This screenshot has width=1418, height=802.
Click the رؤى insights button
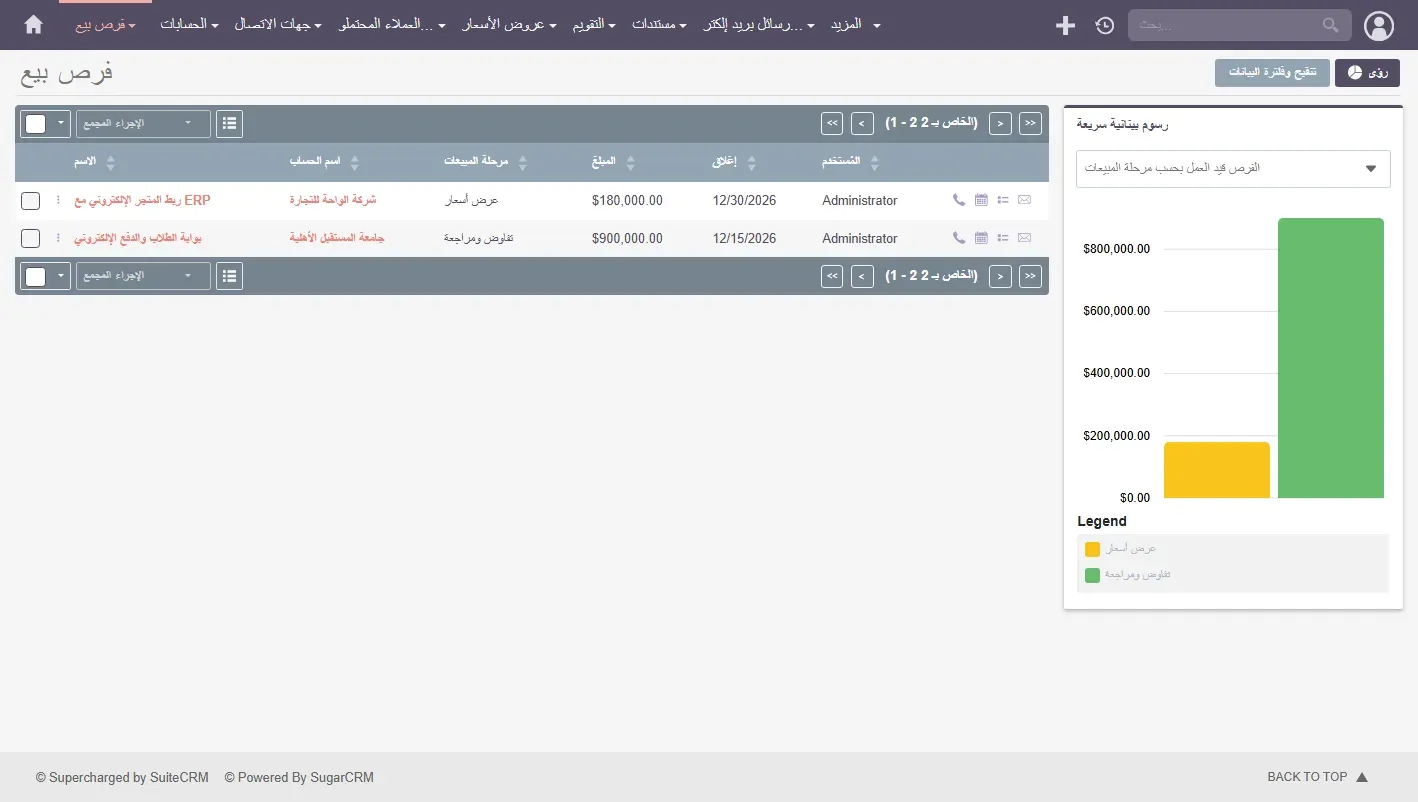click(1367, 73)
